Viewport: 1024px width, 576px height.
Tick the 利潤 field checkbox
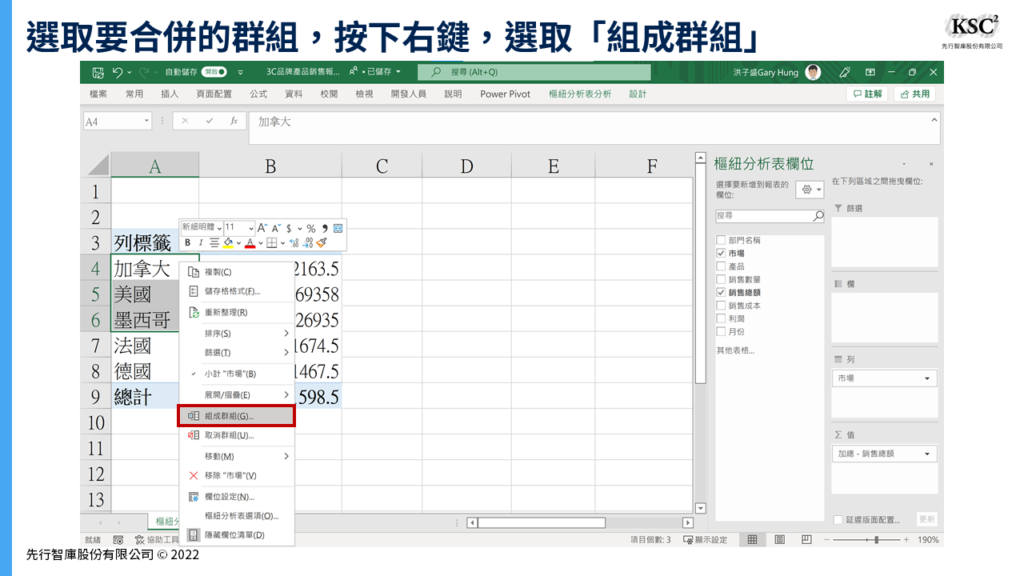coord(721,319)
